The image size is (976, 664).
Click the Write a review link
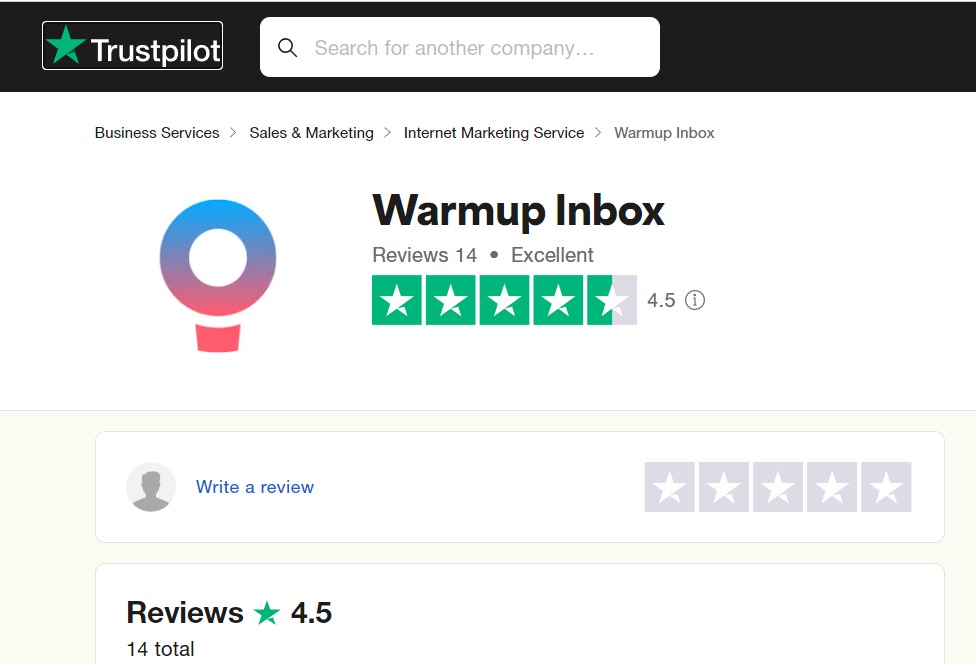[x=255, y=487]
